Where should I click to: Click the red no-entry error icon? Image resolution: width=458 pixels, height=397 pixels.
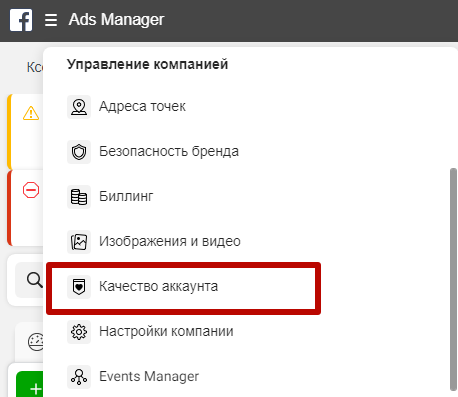[x=31, y=190]
